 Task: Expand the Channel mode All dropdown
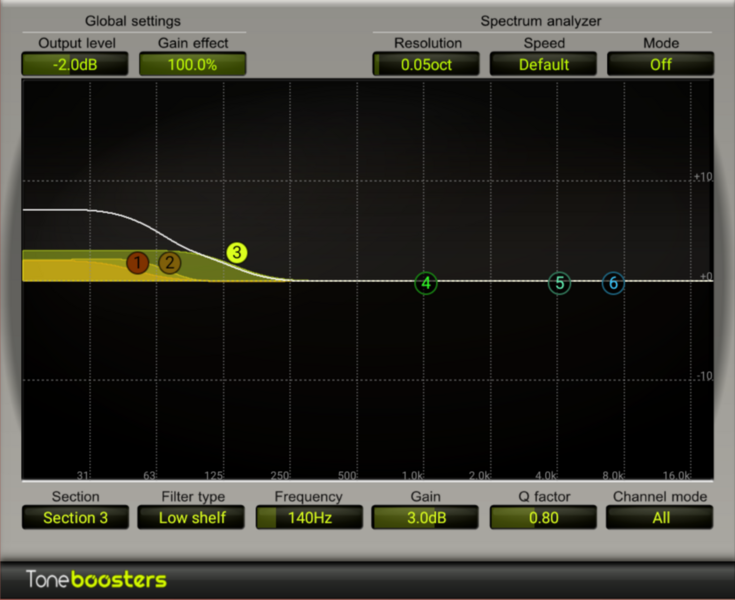(x=660, y=517)
